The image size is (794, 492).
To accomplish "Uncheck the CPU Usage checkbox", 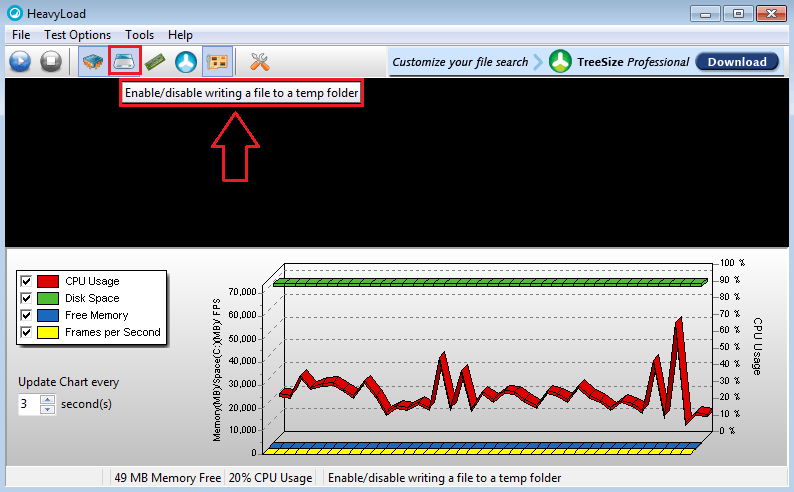I will 26,281.
